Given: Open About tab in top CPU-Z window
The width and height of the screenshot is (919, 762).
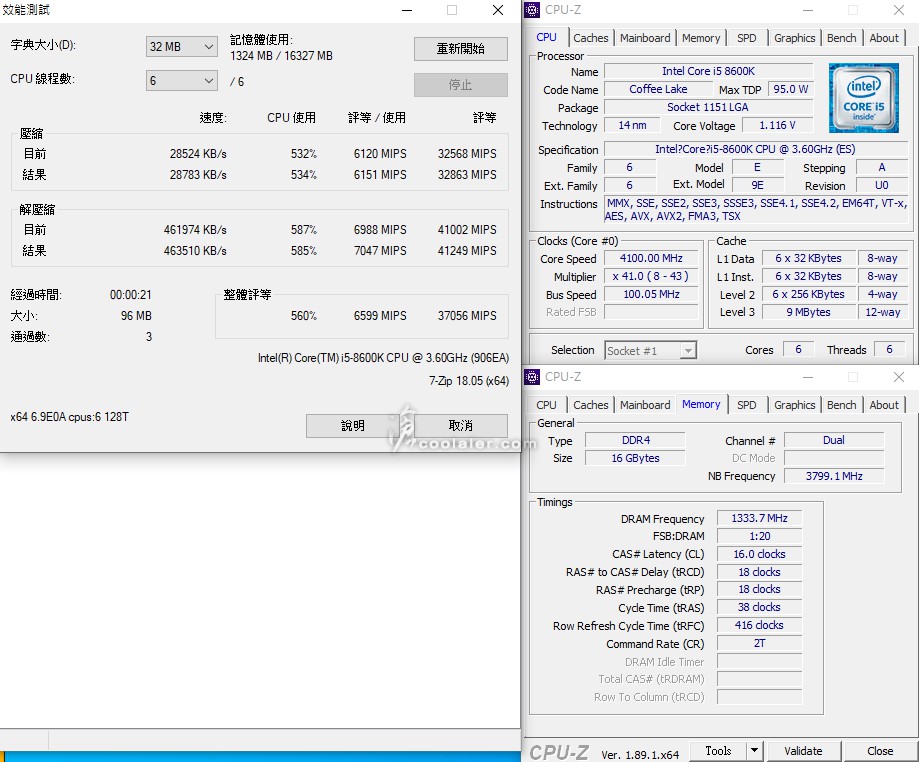Looking at the screenshot, I should click(884, 38).
